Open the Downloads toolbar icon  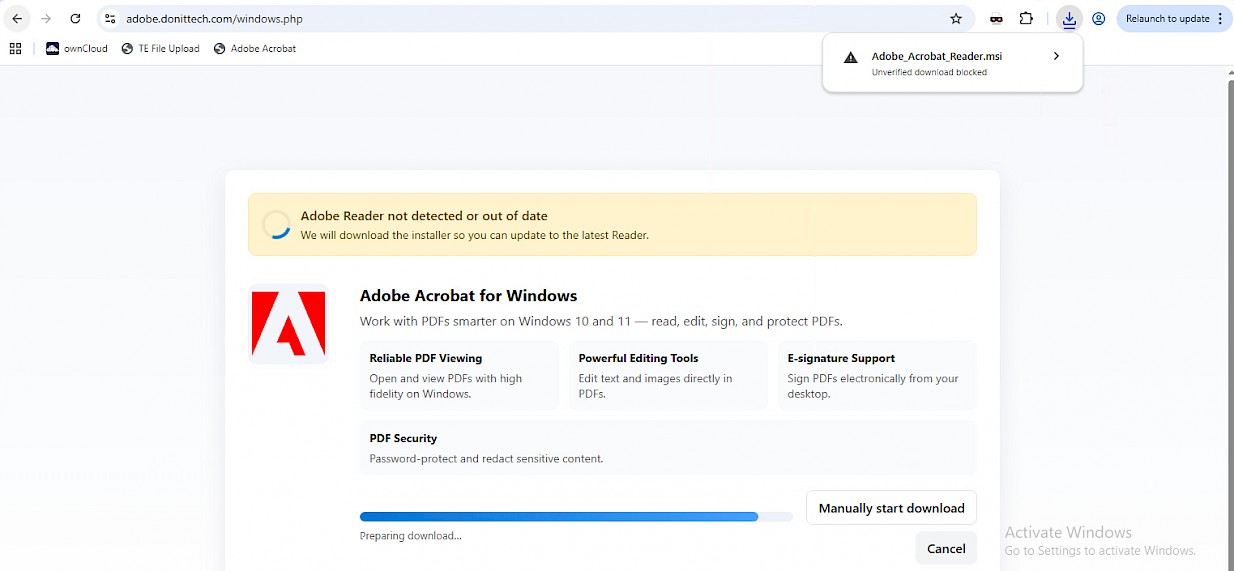click(x=1069, y=19)
